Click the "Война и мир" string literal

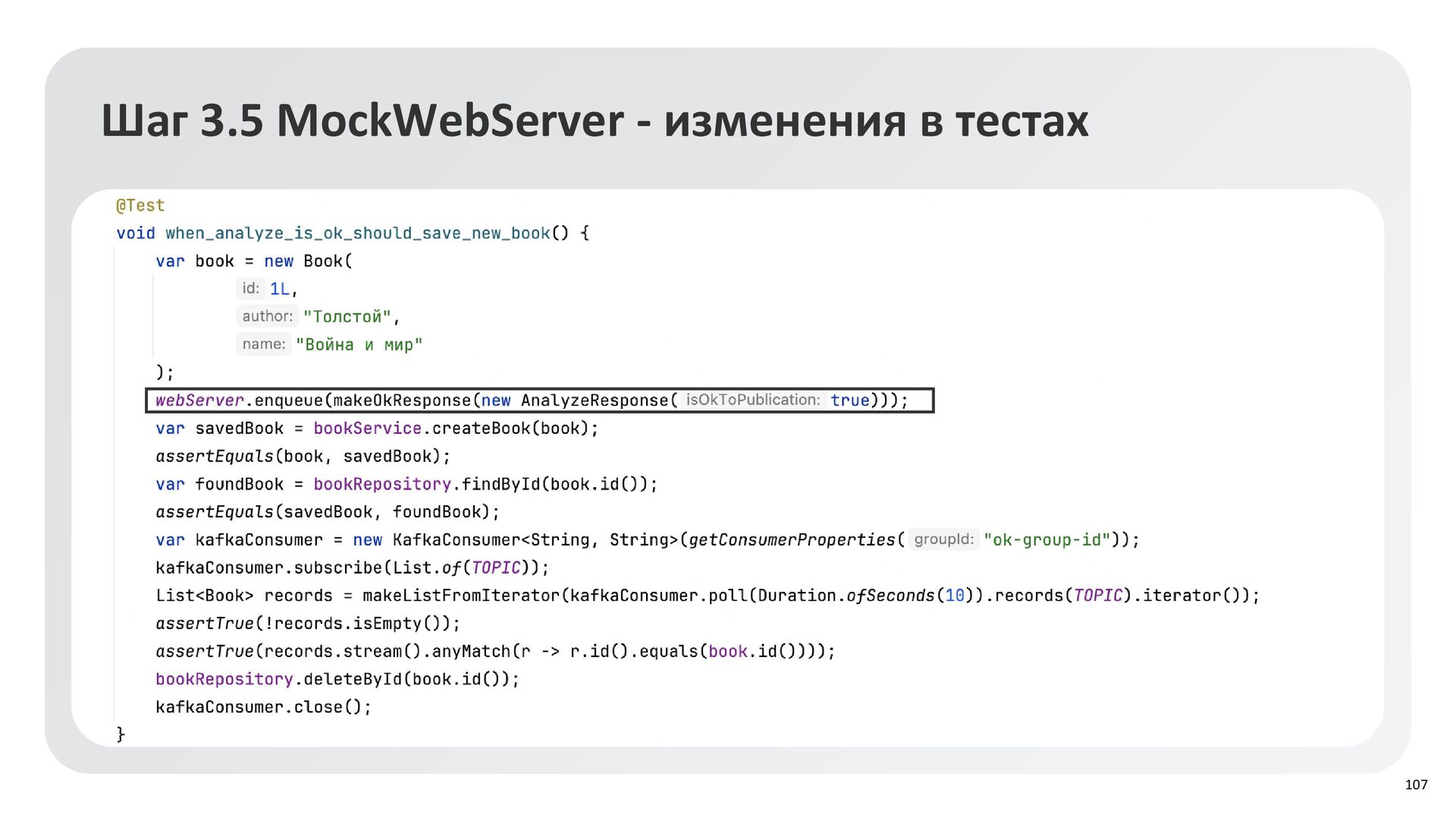pyautogui.click(x=359, y=344)
